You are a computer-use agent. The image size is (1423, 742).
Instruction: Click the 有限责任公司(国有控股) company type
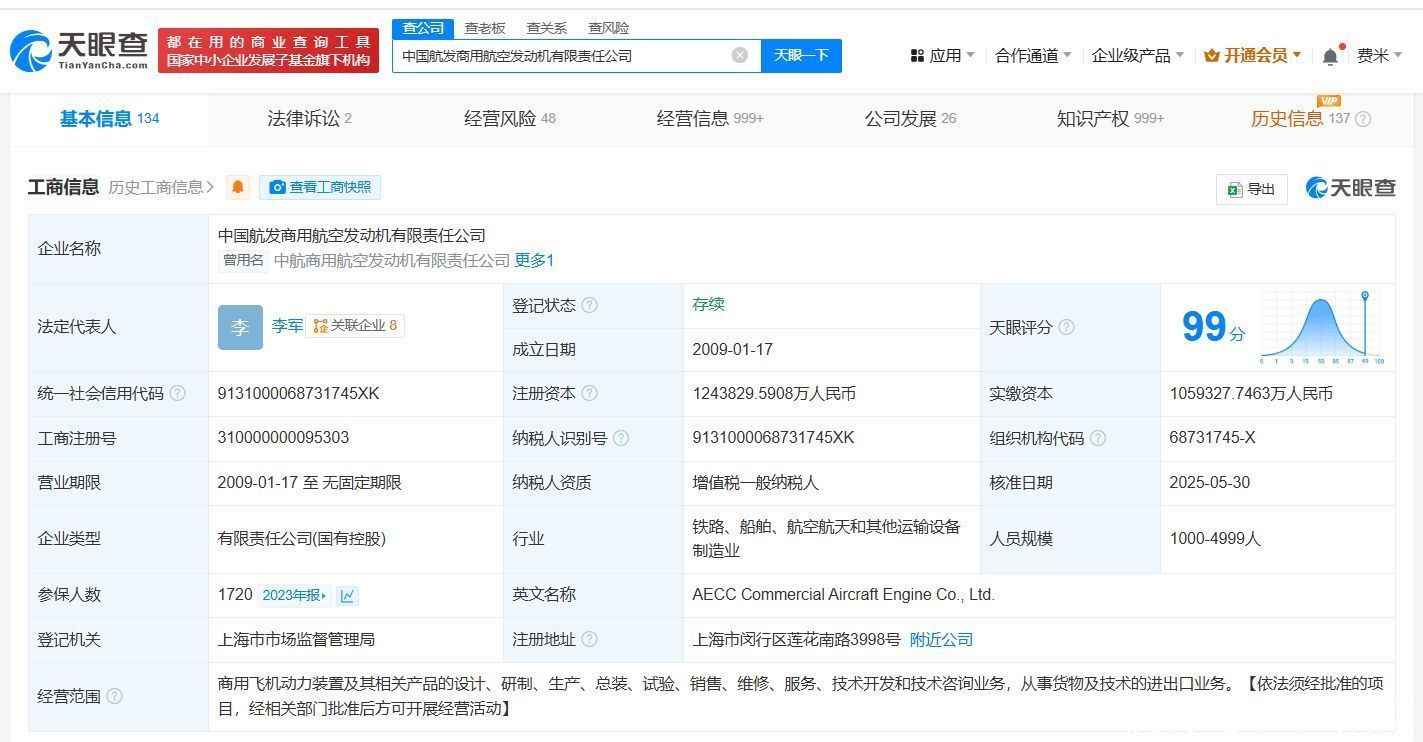(301, 538)
